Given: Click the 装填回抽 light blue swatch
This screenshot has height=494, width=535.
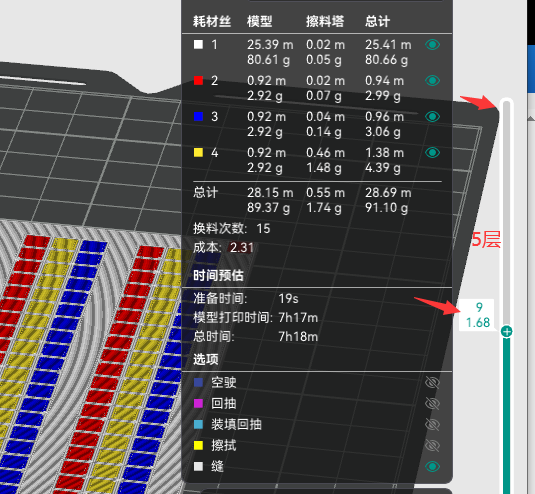Looking at the screenshot, I should pos(198,424).
